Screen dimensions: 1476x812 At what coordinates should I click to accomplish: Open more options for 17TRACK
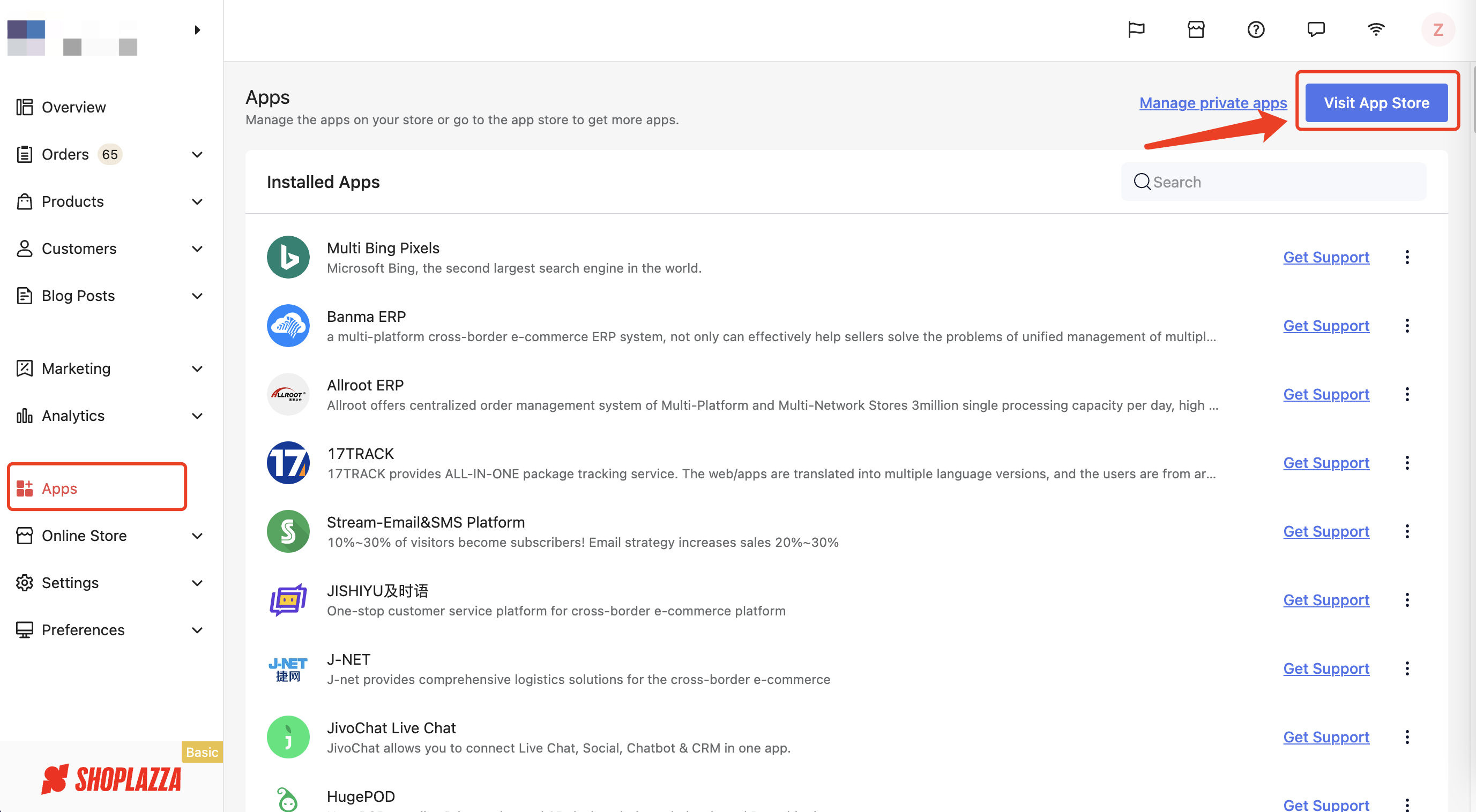click(x=1407, y=463)
